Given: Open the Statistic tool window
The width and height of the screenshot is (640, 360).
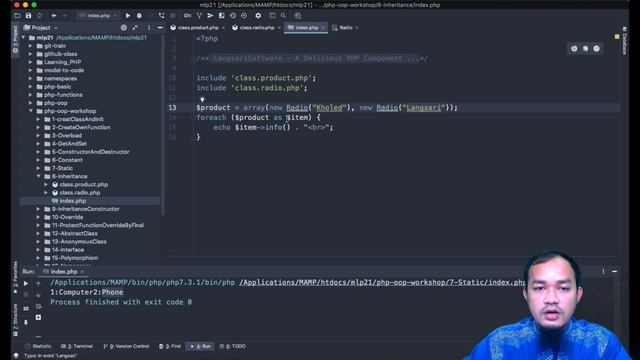Looking at the screenshot, I should click(38, 346).
